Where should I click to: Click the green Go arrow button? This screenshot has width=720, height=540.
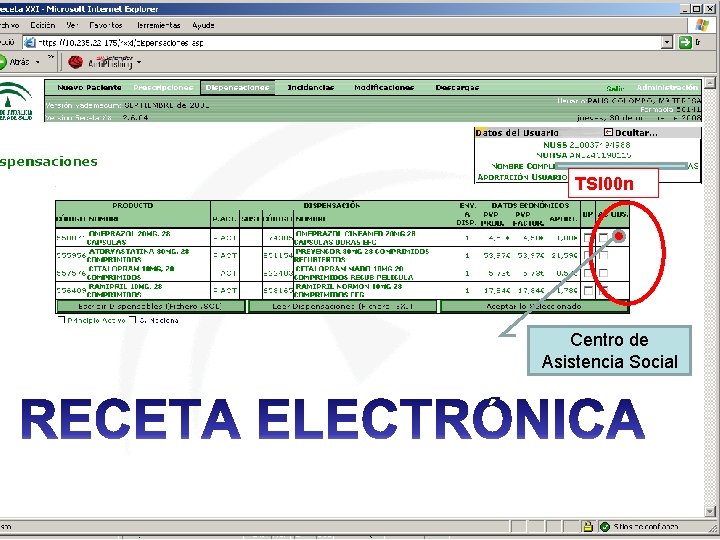coord(685,43)
